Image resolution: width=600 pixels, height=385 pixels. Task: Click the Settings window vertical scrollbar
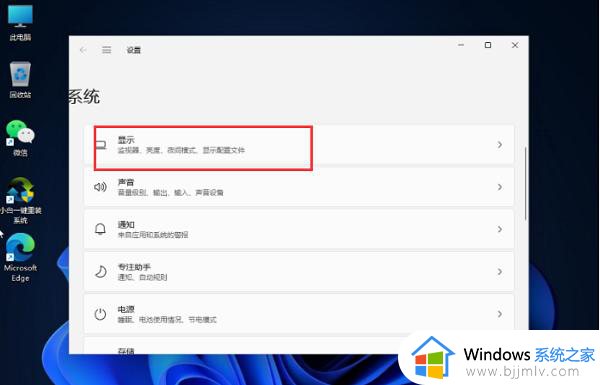[525, 184]
